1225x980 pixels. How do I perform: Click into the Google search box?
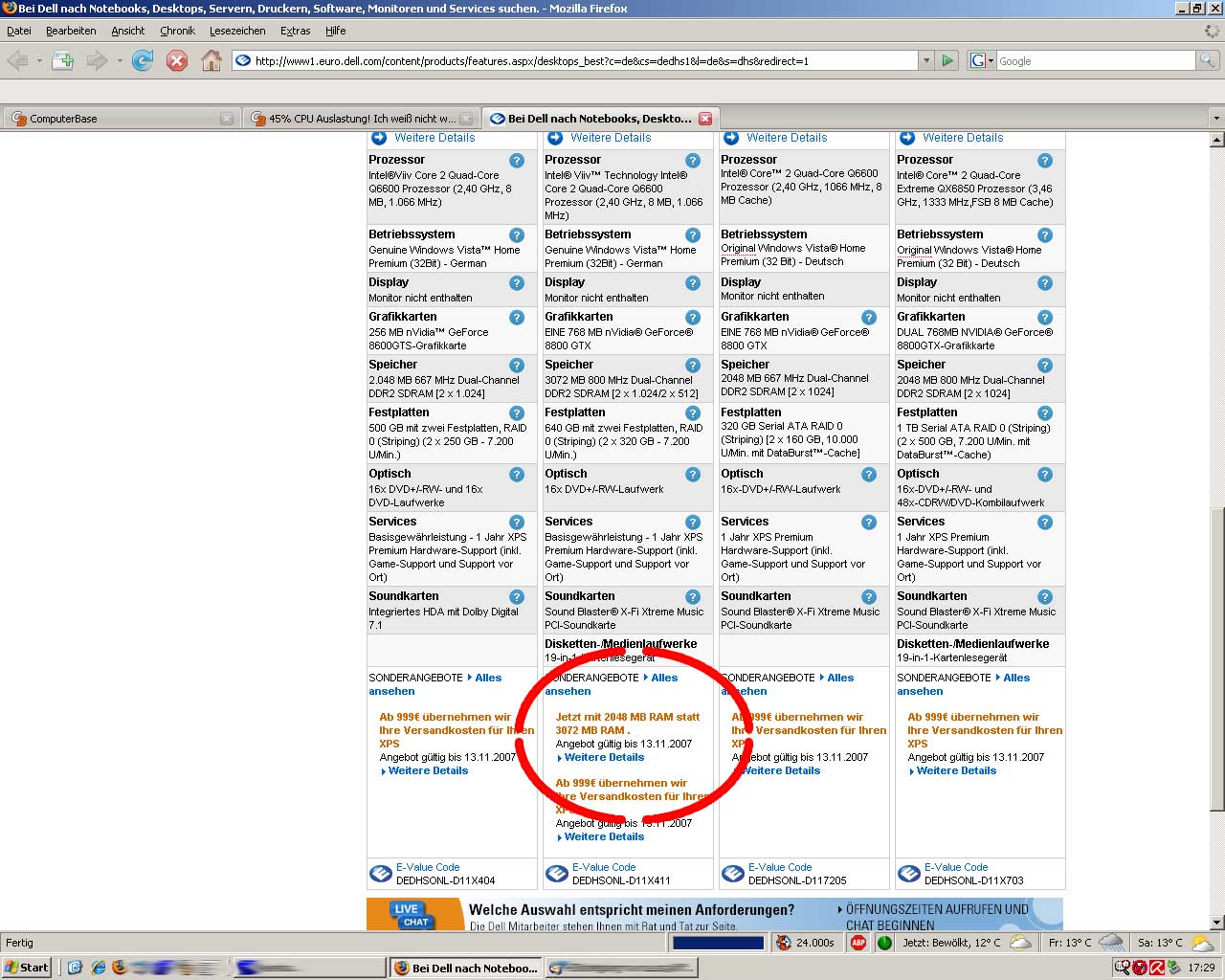(1096, 60)
